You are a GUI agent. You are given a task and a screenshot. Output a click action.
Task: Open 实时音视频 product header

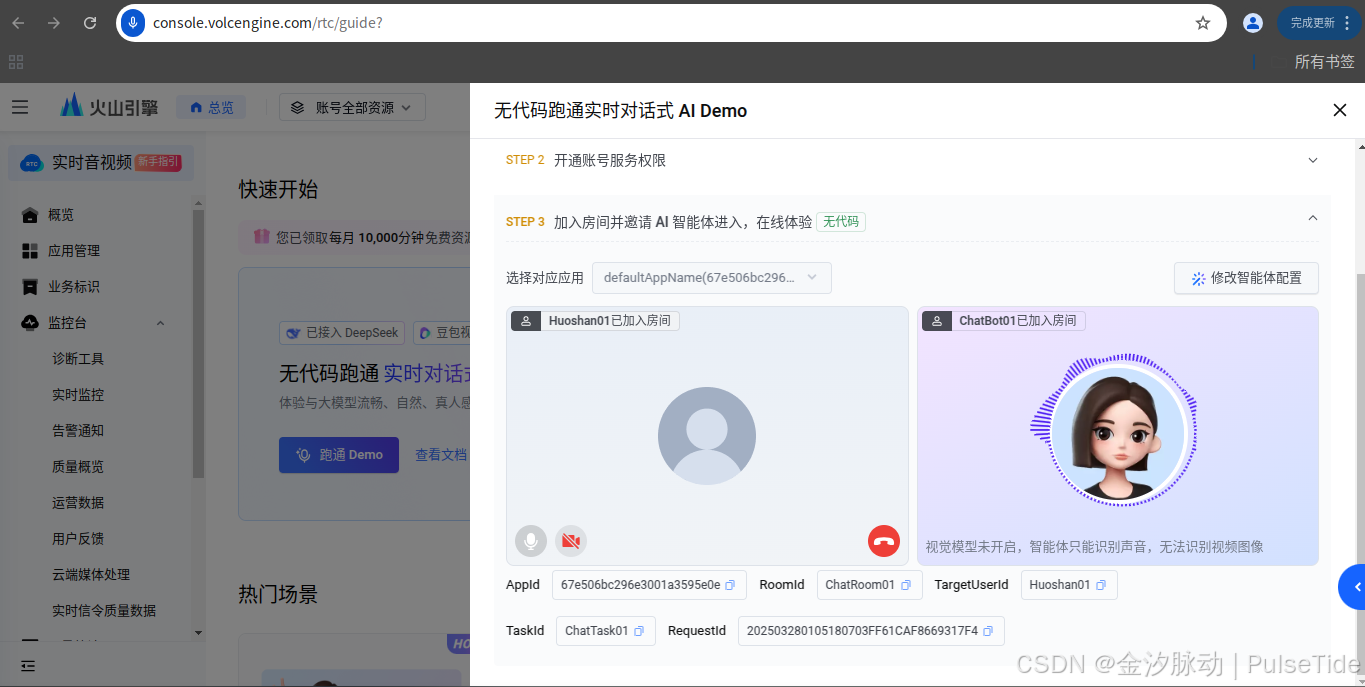click(100, 162)
